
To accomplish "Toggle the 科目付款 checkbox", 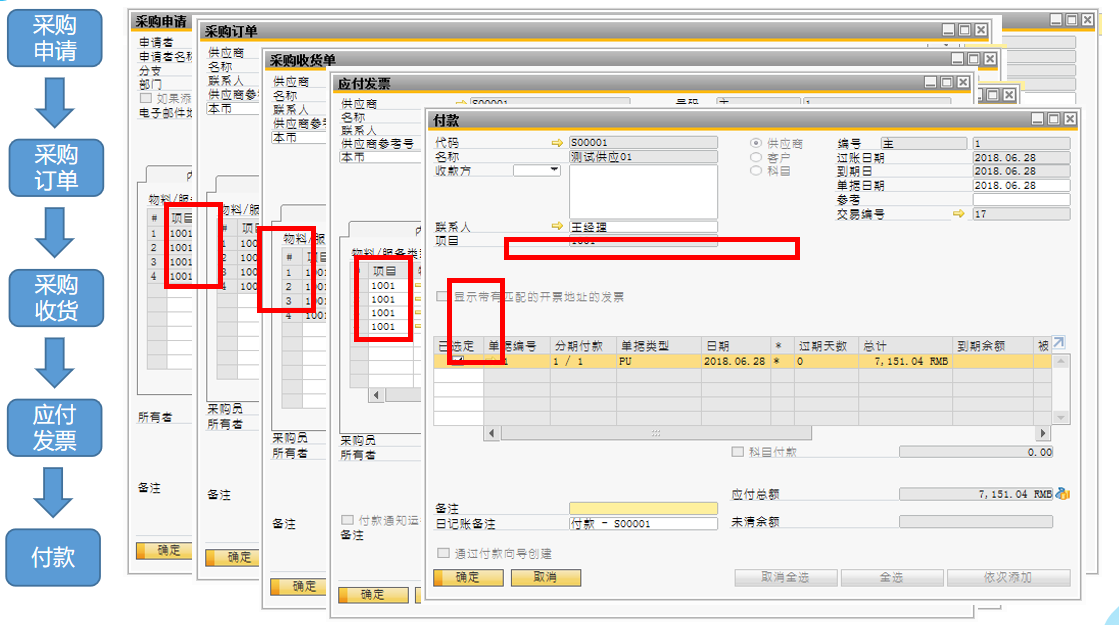I will [738, 452].
